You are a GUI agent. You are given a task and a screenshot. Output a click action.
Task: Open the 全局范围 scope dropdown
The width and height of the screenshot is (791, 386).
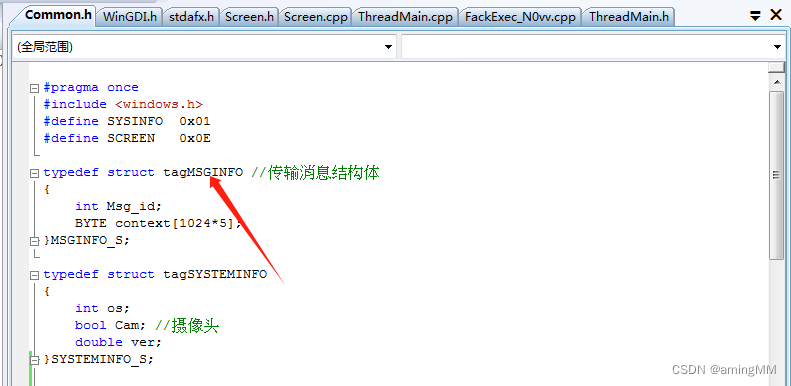click(204, 47)
